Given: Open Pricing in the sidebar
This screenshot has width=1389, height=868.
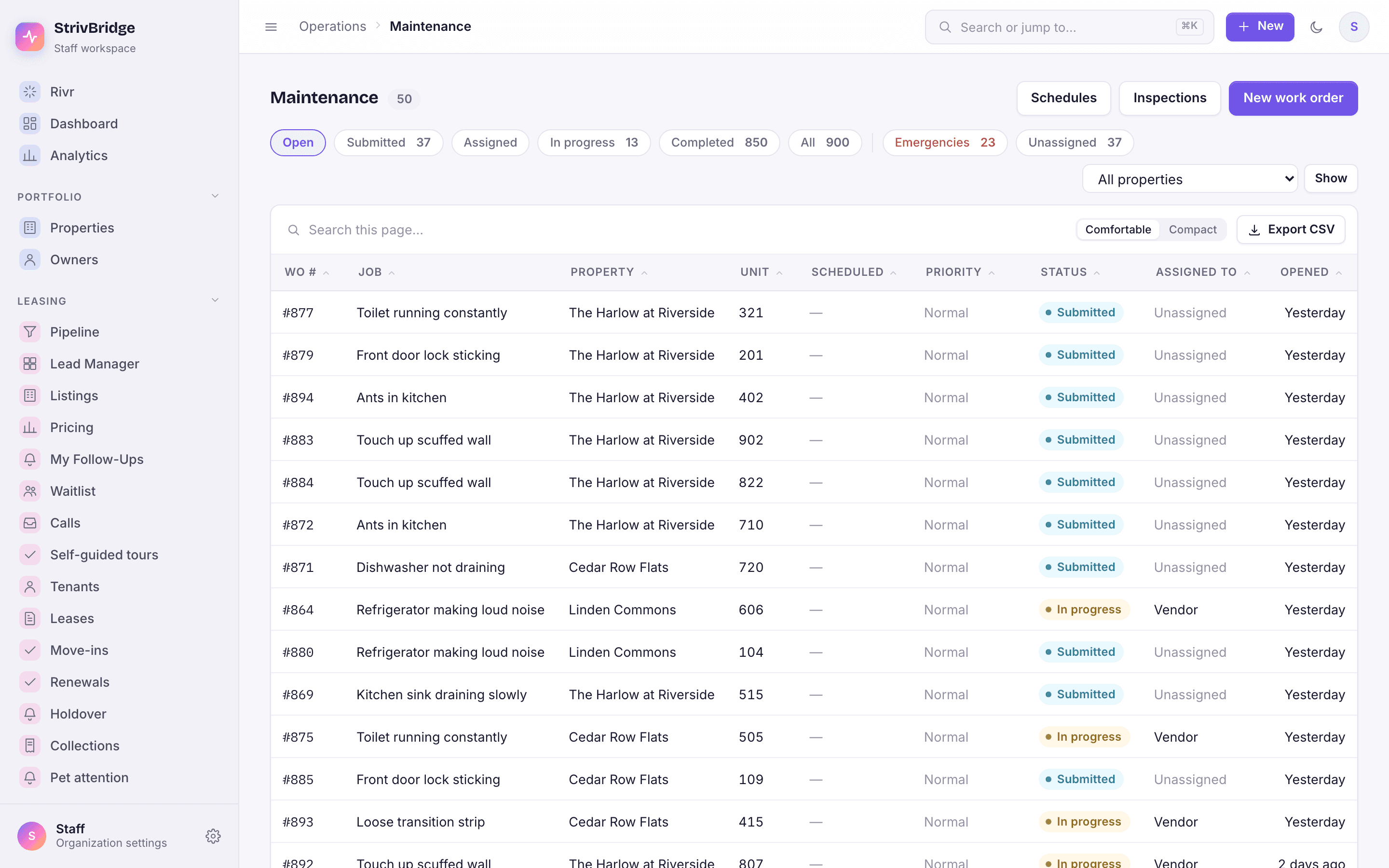Looking at the screenshot, I should [119, 428].
